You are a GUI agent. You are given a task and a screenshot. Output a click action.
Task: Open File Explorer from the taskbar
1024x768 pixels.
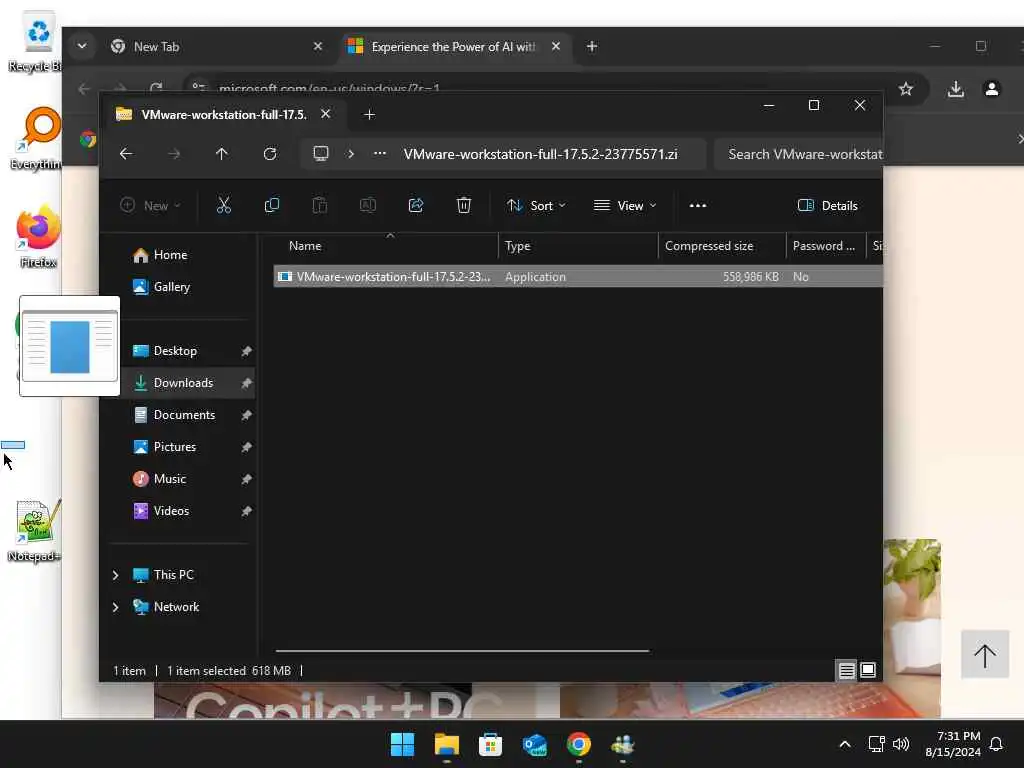447,744
